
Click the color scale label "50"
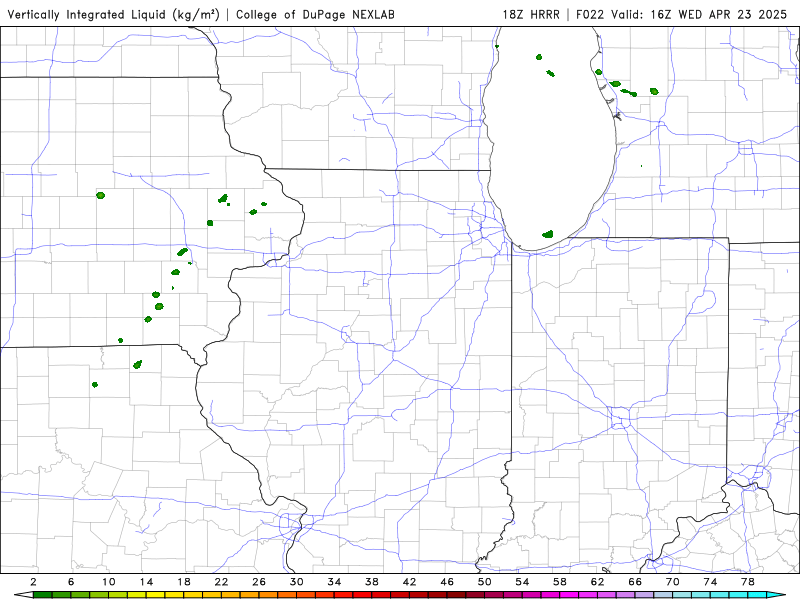(x=485, y=582)
